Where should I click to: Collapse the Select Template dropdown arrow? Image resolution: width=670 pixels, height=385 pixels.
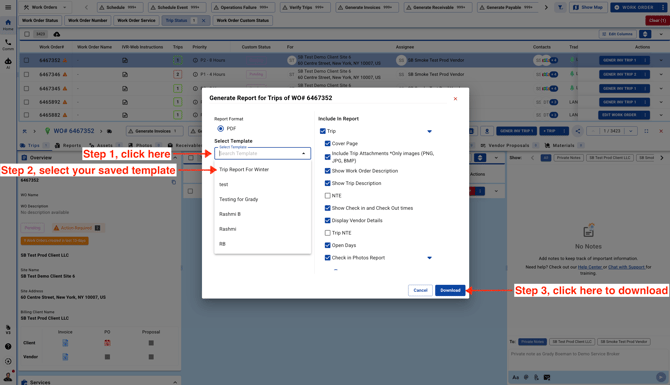coord(303,153)
